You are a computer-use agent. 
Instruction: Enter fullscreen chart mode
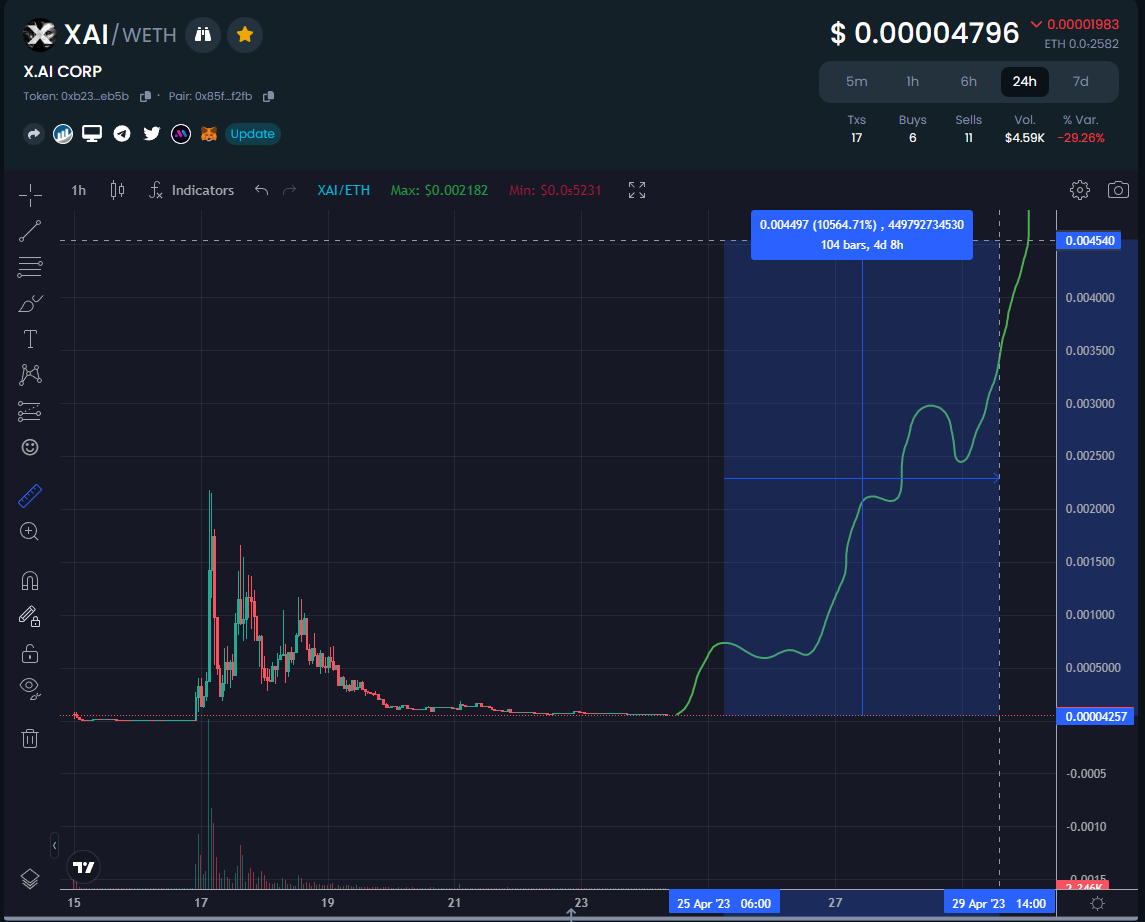tap(637, 191)
